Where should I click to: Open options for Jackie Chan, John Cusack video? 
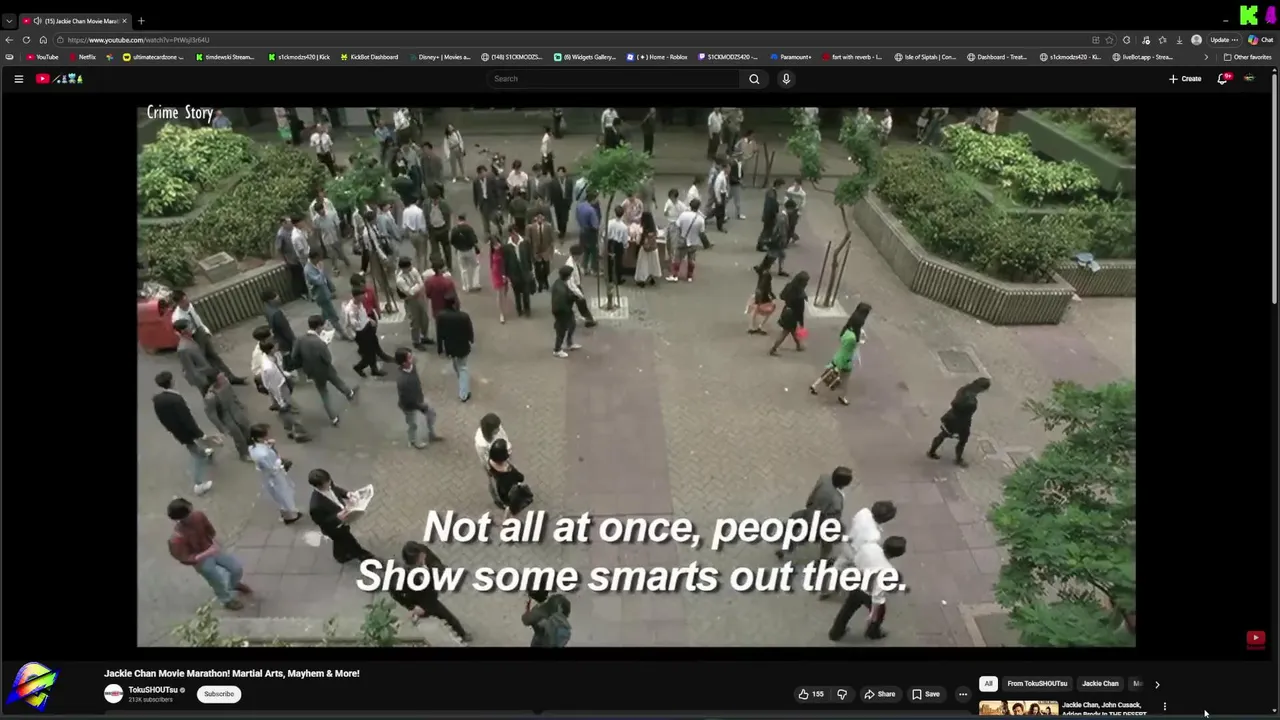coord(1164,707)
